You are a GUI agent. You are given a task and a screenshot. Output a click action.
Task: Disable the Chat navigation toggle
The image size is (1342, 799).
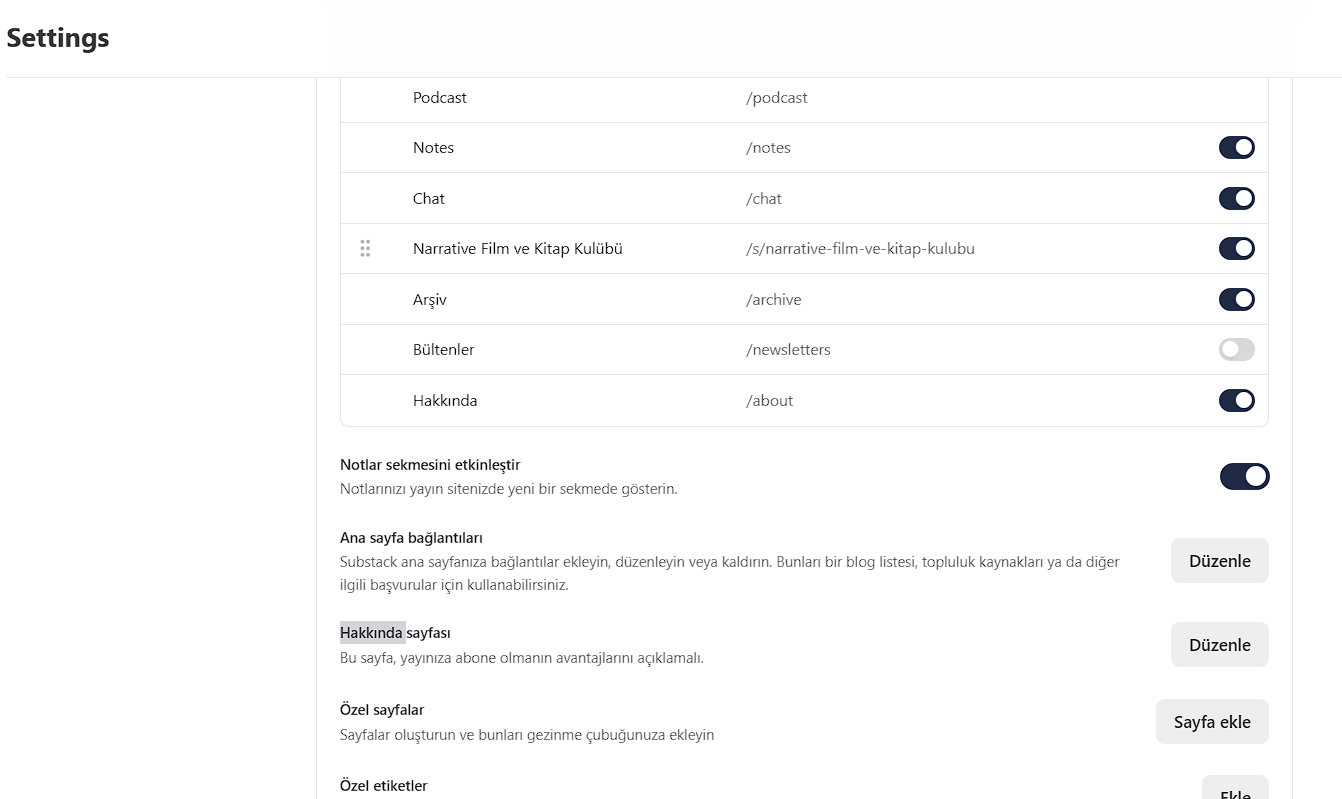click(x=1236, y=198)
